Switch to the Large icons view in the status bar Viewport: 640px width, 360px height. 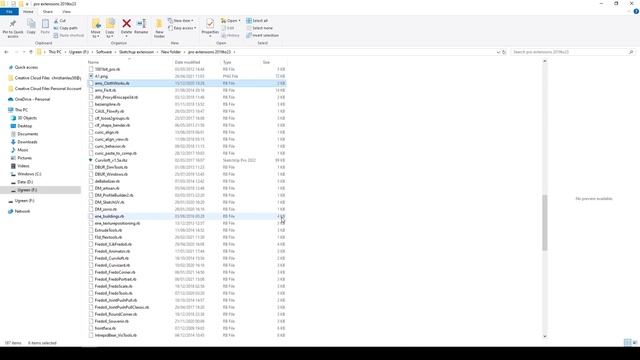tap(635, 343)
